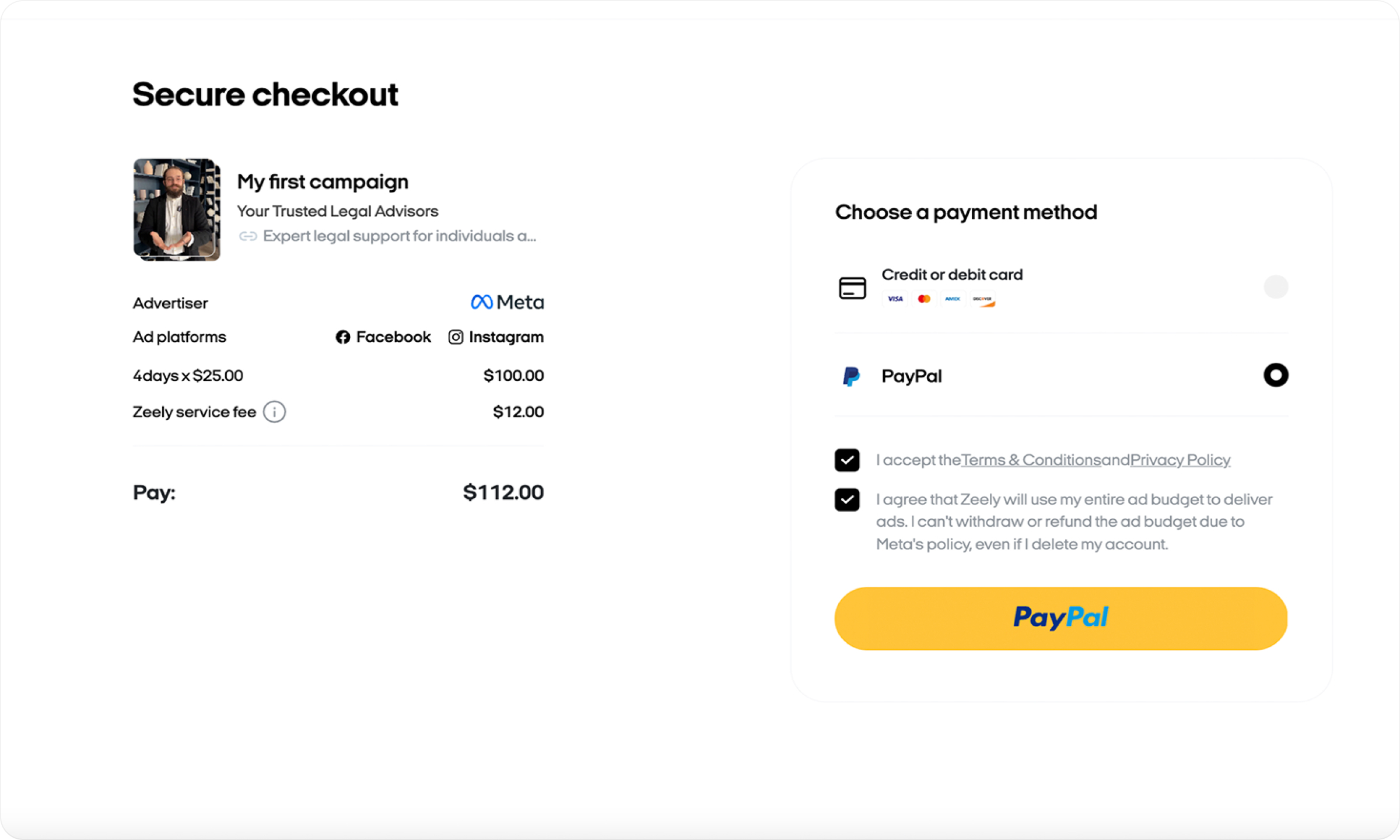Screen dimensions: 1400x840
Task: Toggle the PayPal payment method selector
Action: pyautogui.click(x=1276, y=375)
